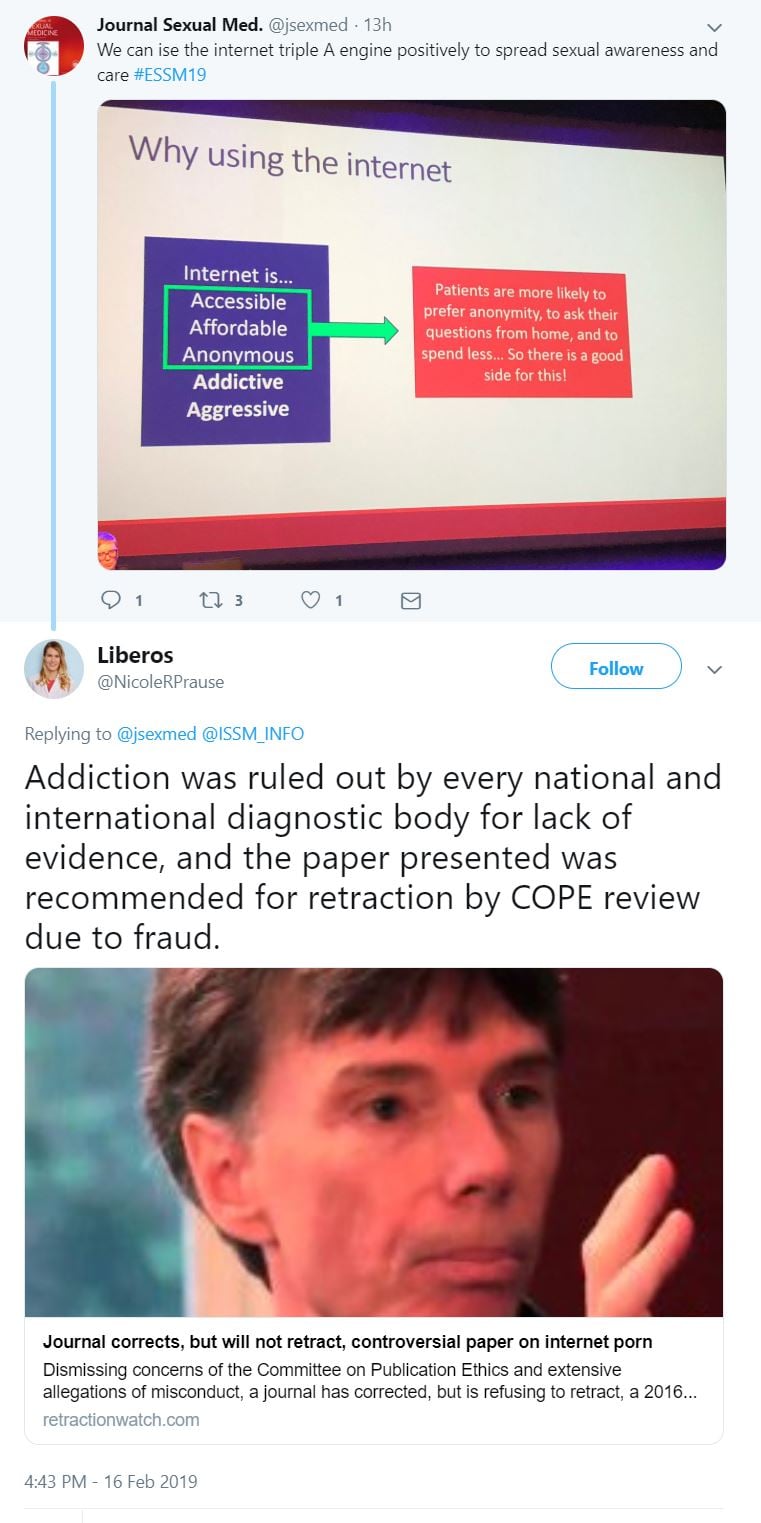Viewport: 761px width, 1523px height.
Task: Open the 4:43 PM - 16 Feb 2019 timestamp
Action: click(x=111, y=1481)
